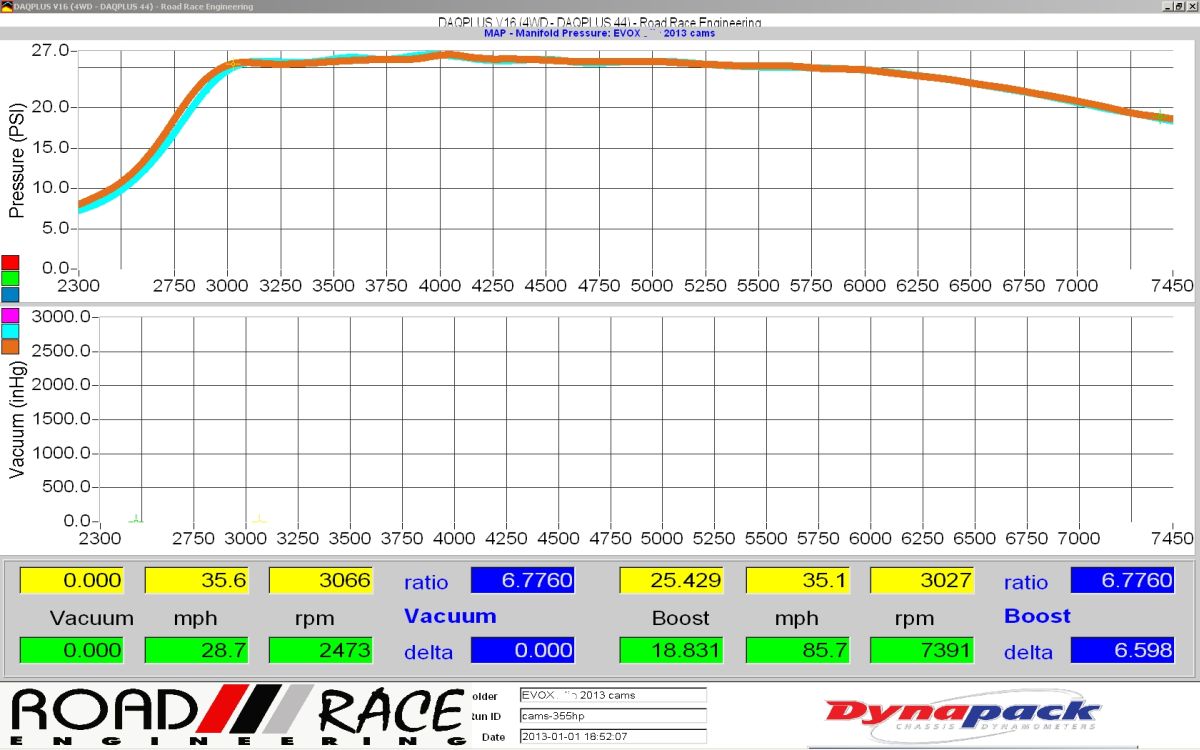1200x750 pixels.
Task: Click the Folder field showing EVOX 2013 cams
Action: pos(612,695)
